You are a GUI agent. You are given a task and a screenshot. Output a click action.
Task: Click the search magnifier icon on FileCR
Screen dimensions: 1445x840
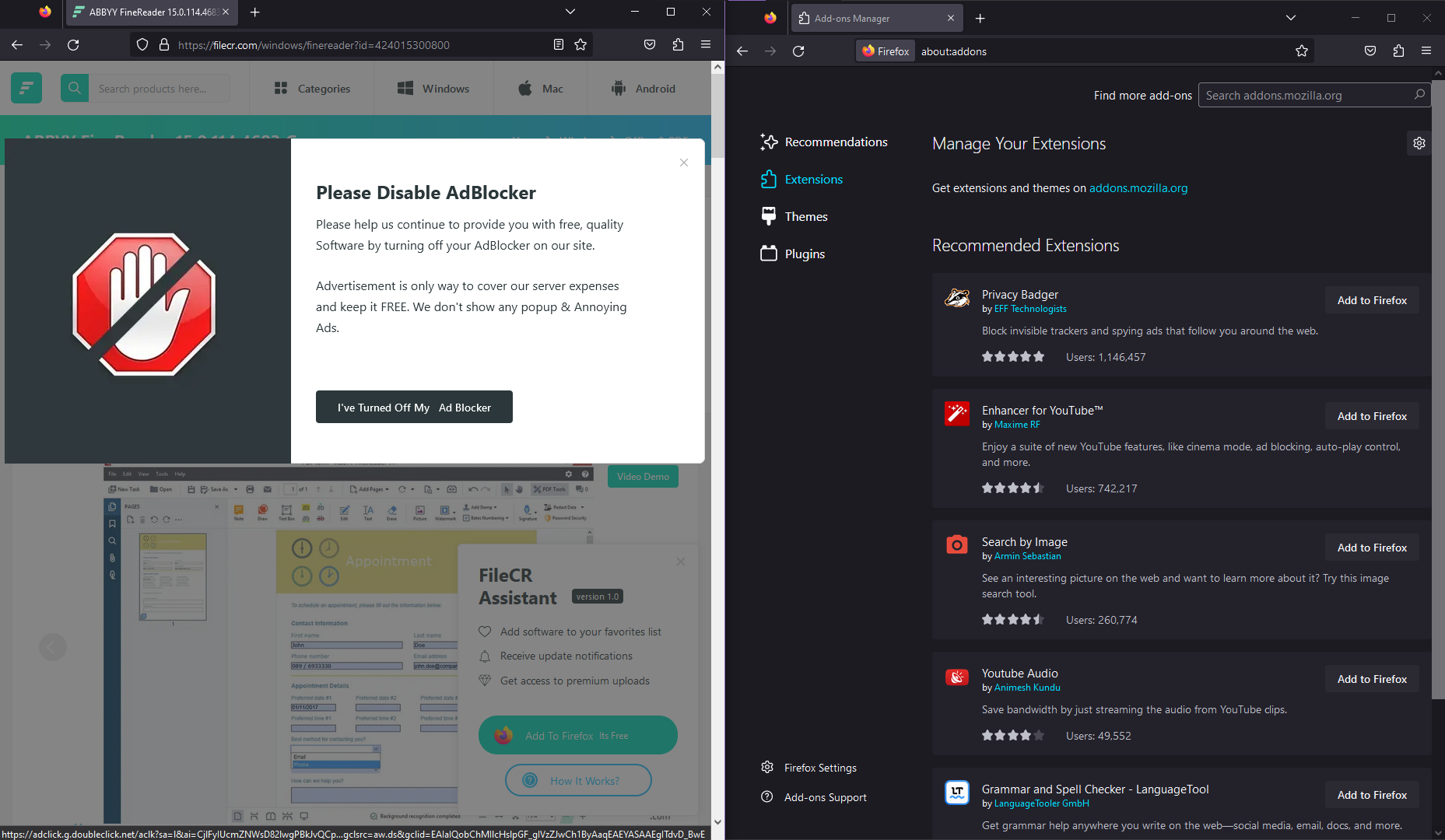[74, 88]
